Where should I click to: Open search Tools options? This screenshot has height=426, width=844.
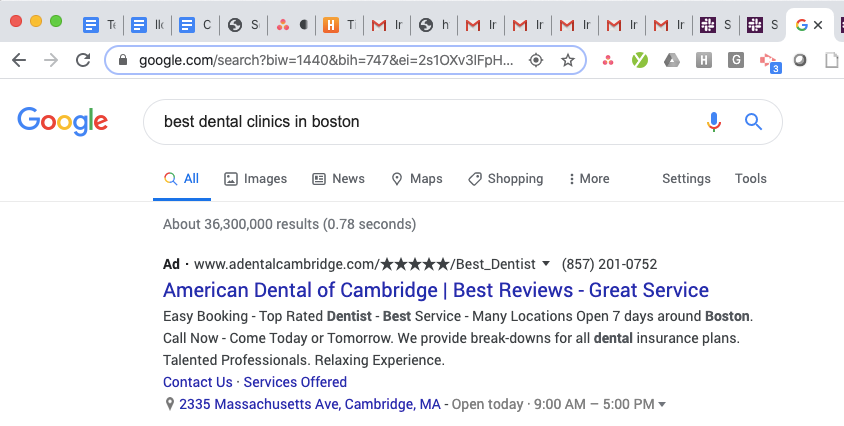pos(751,179)
